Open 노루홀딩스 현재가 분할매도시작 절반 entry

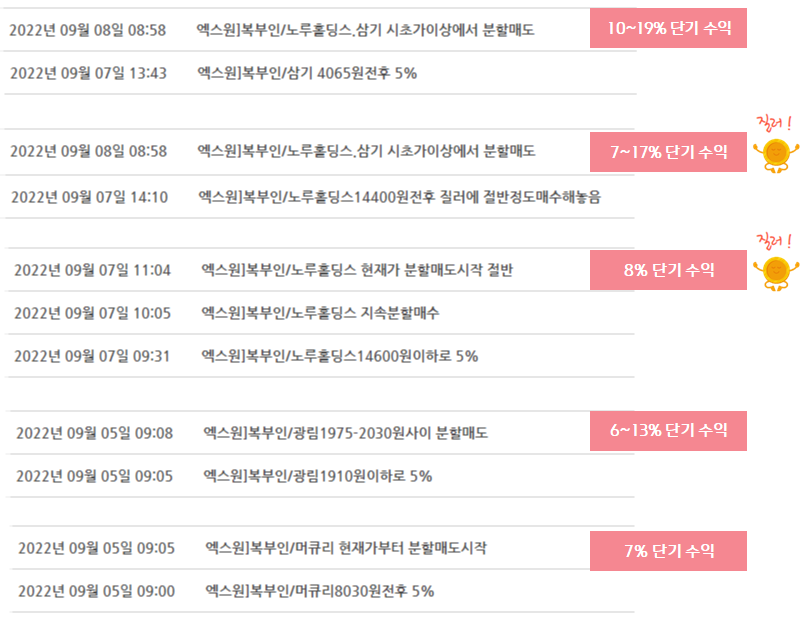(x=357, y=270)
